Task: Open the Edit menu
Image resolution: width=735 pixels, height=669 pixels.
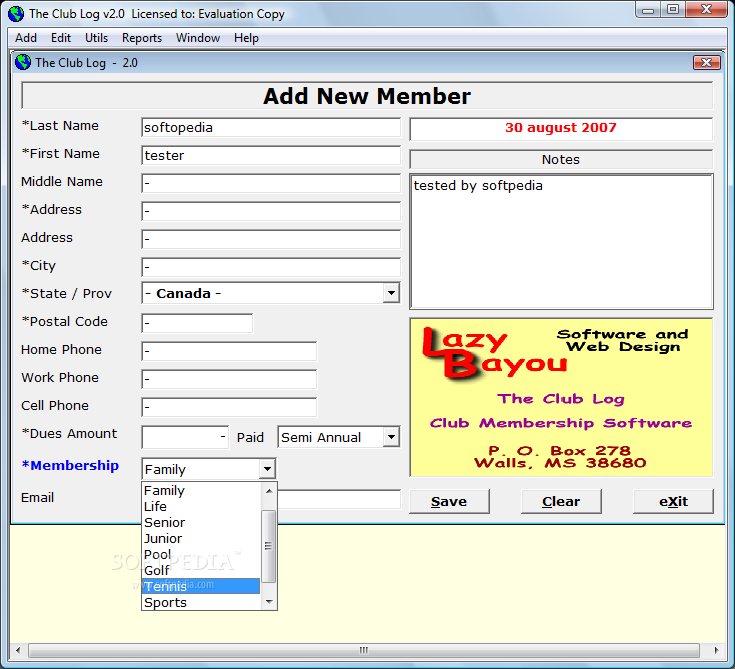Action: (x=61, y=38)
